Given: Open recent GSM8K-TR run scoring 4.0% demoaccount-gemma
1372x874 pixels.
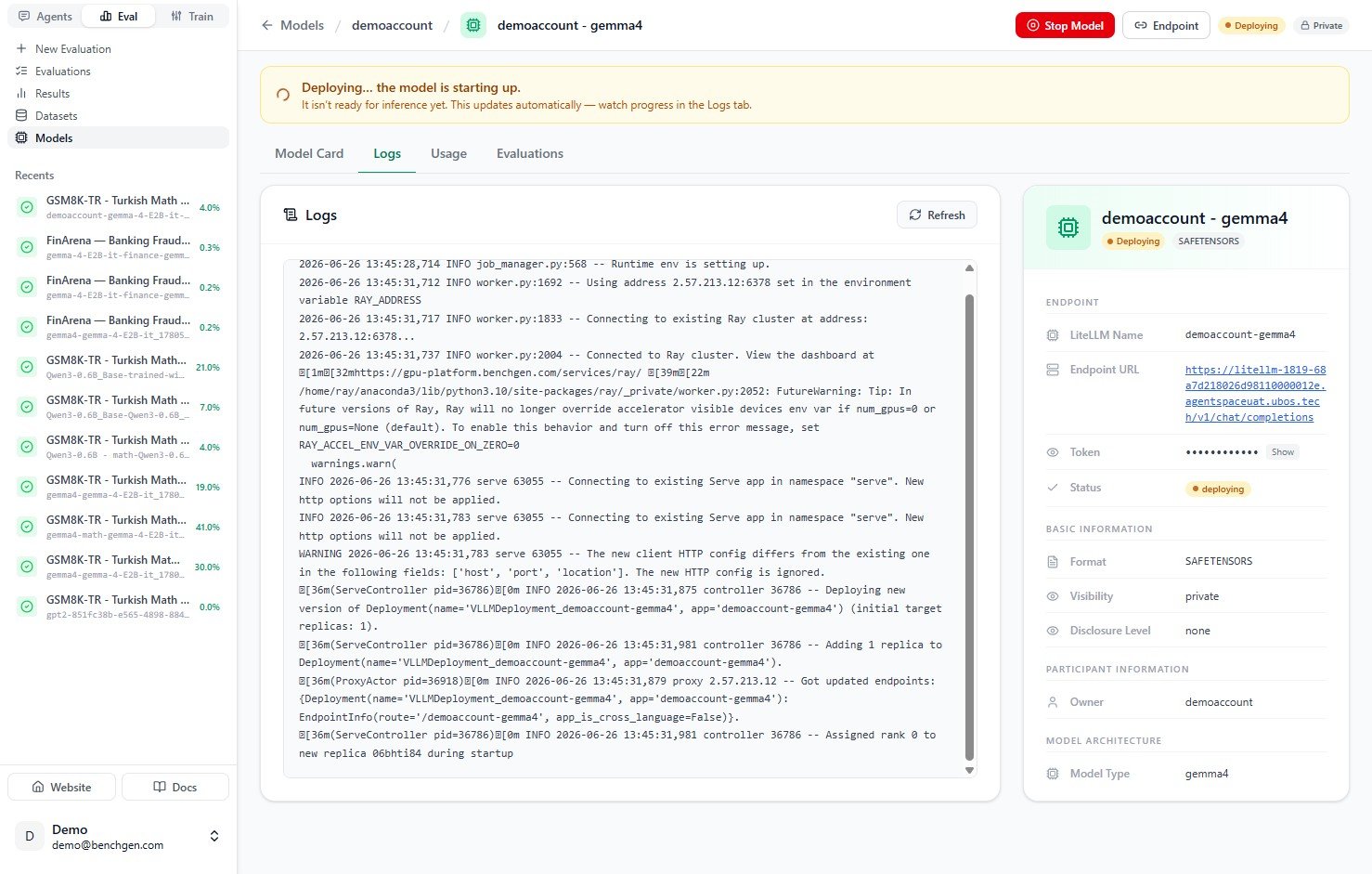Looking at the screenshot, I should pos(118,207).
